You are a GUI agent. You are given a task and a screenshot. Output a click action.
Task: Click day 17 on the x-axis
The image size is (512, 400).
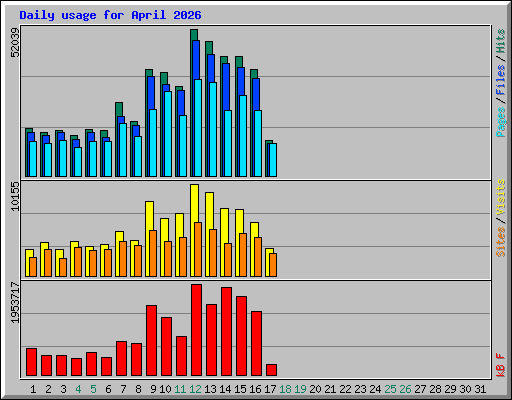(270, 389)
